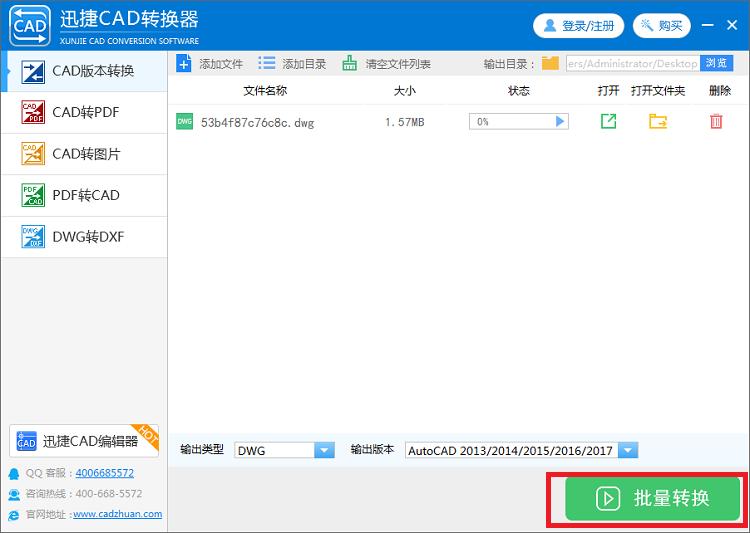Viewport: 750px width, 533px height.
Task: Switch to PDF转CAD mode
Action: 85,195
